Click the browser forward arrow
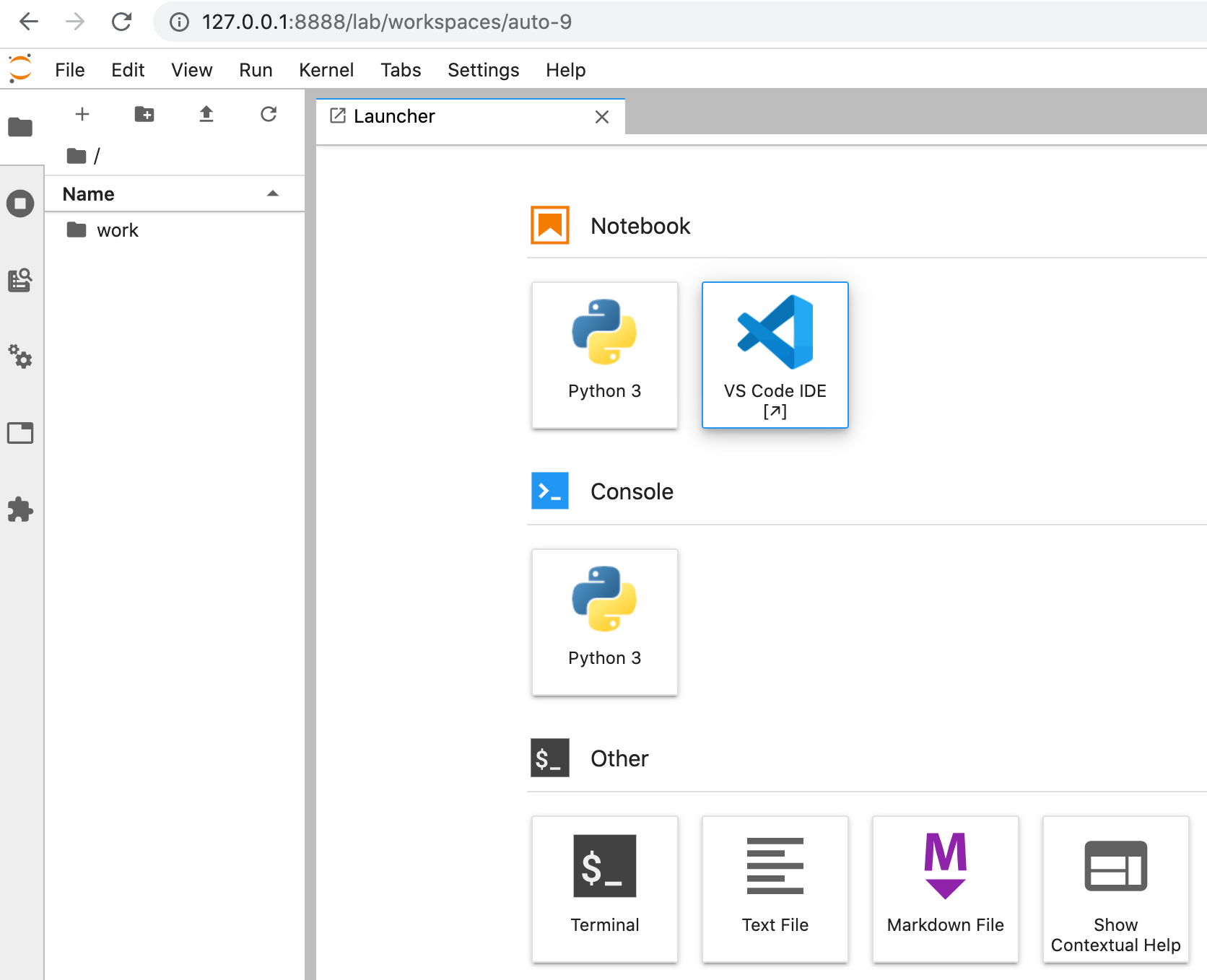 pos(75,22)
